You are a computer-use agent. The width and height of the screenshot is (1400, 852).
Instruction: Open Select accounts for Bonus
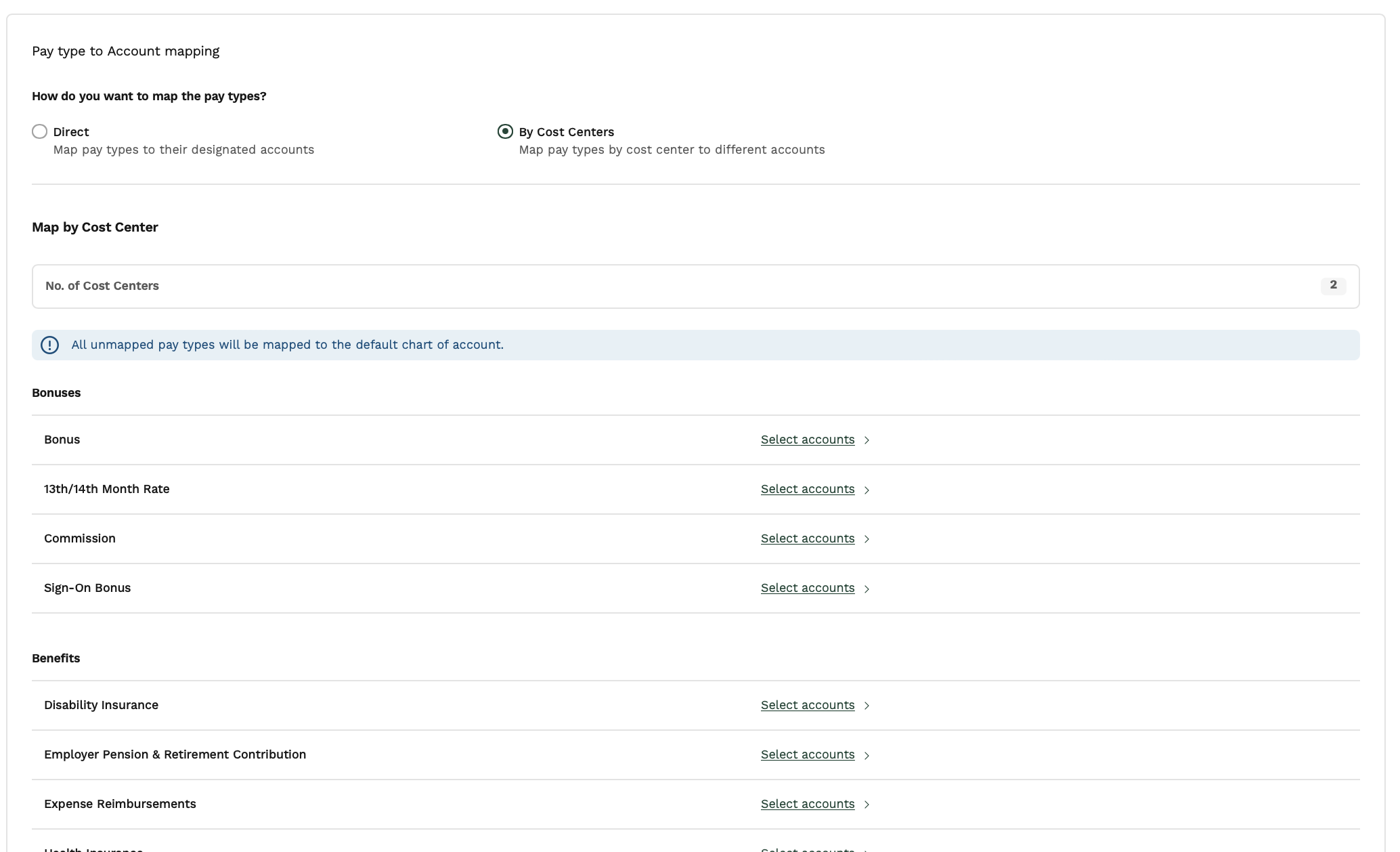pyautogui.click(x=807, y=440)
